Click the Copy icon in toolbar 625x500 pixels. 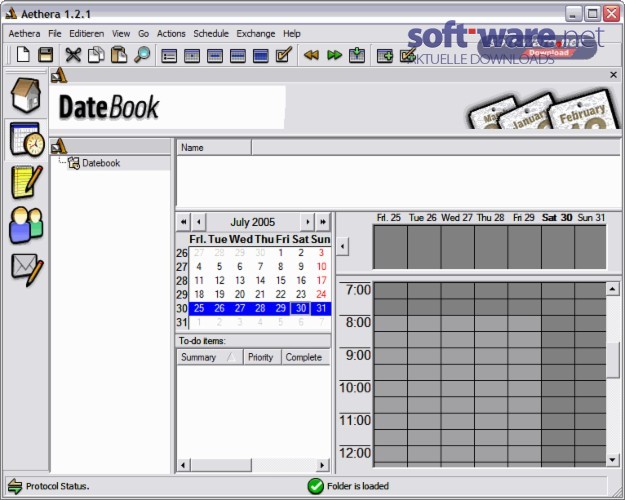click(96, 55)
